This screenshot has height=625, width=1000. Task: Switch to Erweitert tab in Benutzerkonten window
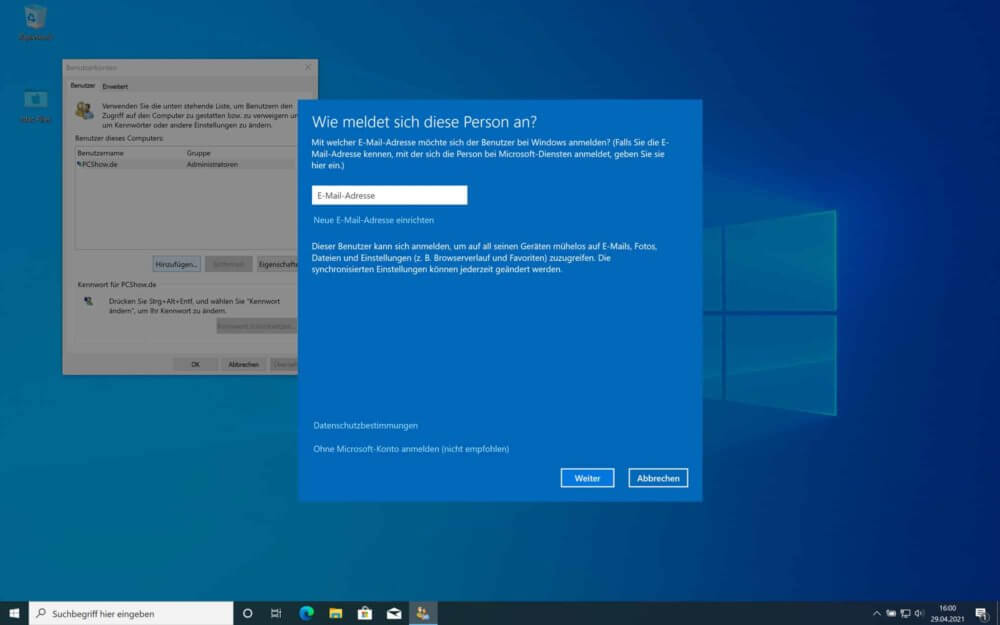point(115,86)
